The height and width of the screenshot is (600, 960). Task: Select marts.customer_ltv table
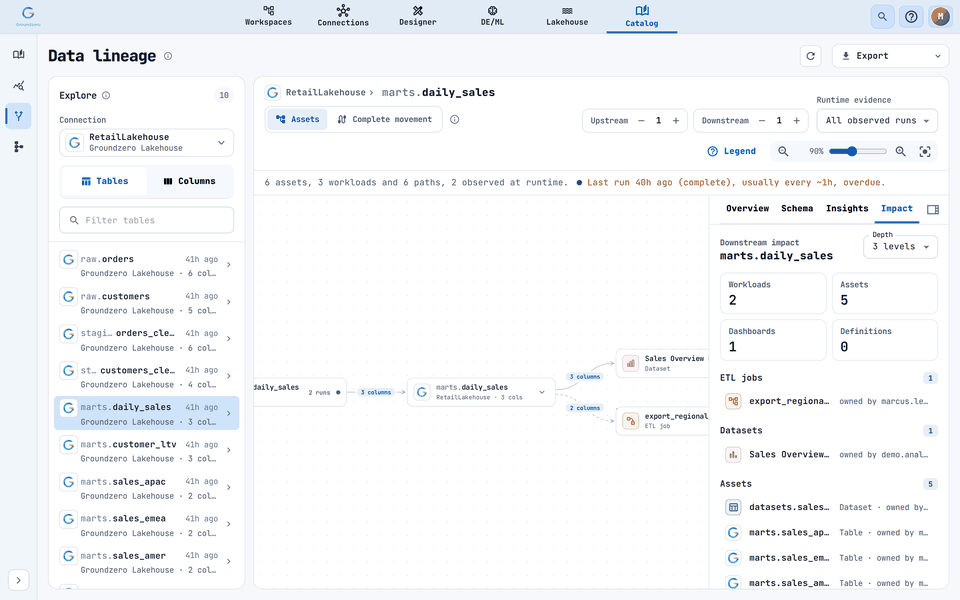[146, 451]
